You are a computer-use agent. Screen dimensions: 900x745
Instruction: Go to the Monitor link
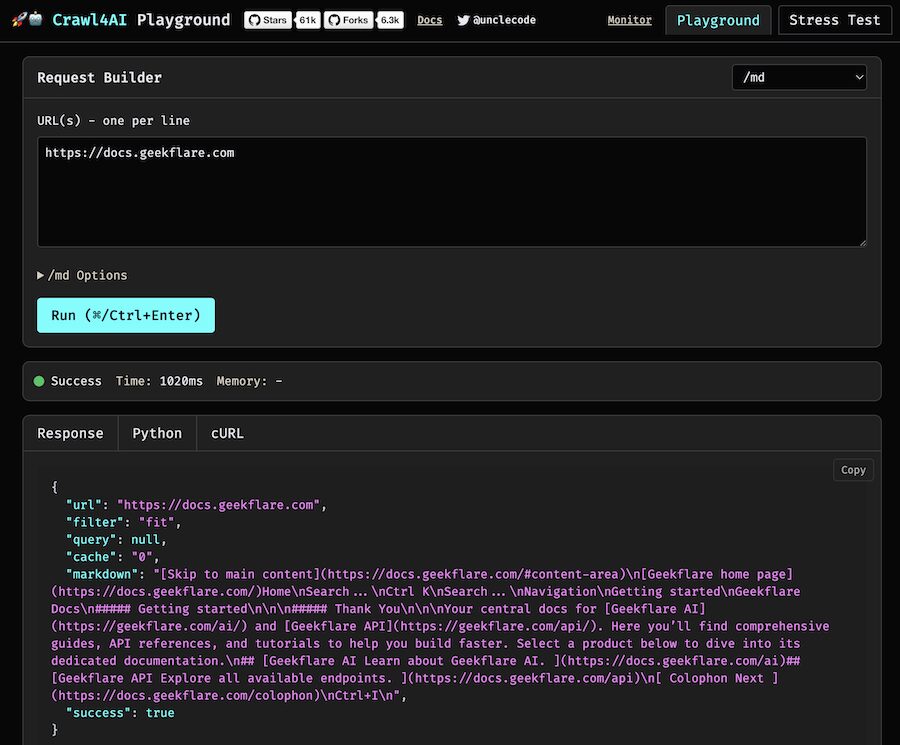click(629, 20)
